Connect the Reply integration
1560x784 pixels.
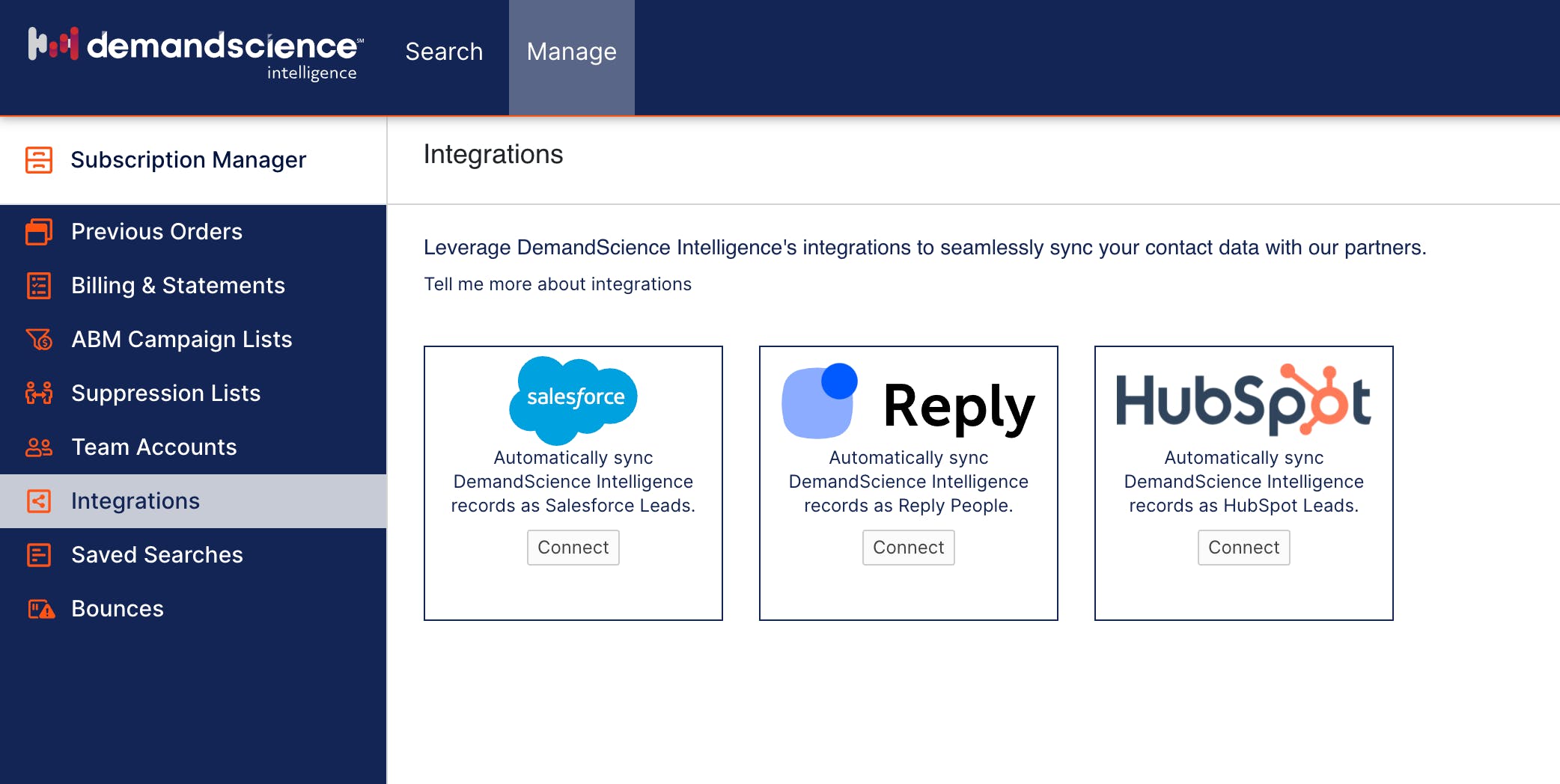(x=908, y=548)
